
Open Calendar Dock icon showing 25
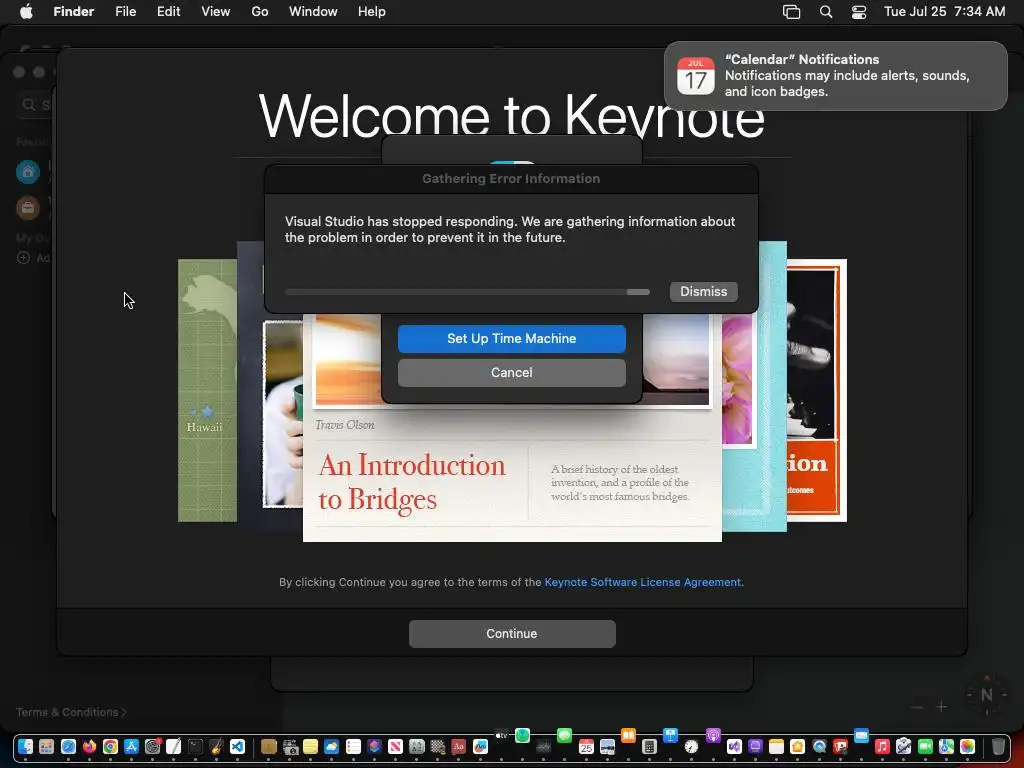[586, 746]
